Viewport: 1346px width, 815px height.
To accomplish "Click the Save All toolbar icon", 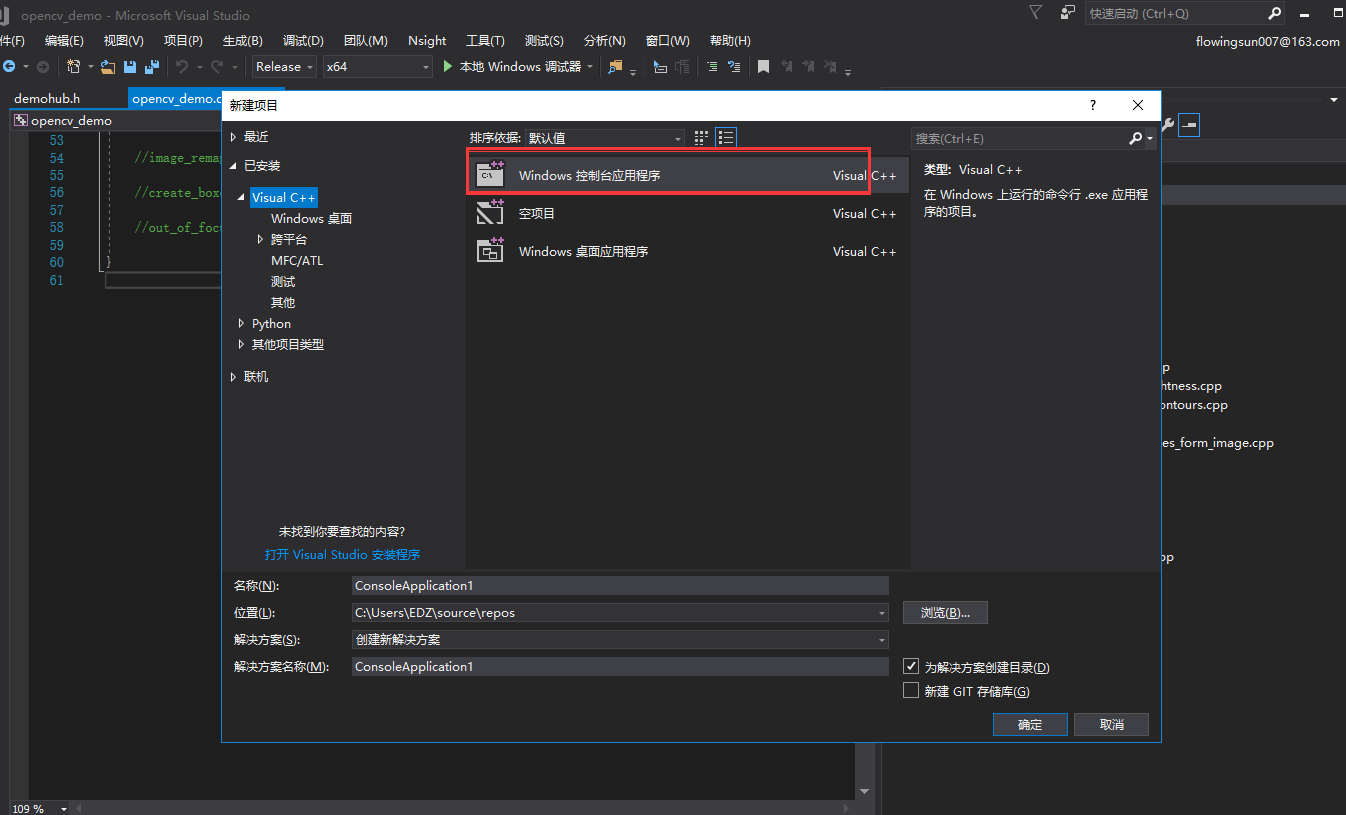I will [x=151, y=67].
